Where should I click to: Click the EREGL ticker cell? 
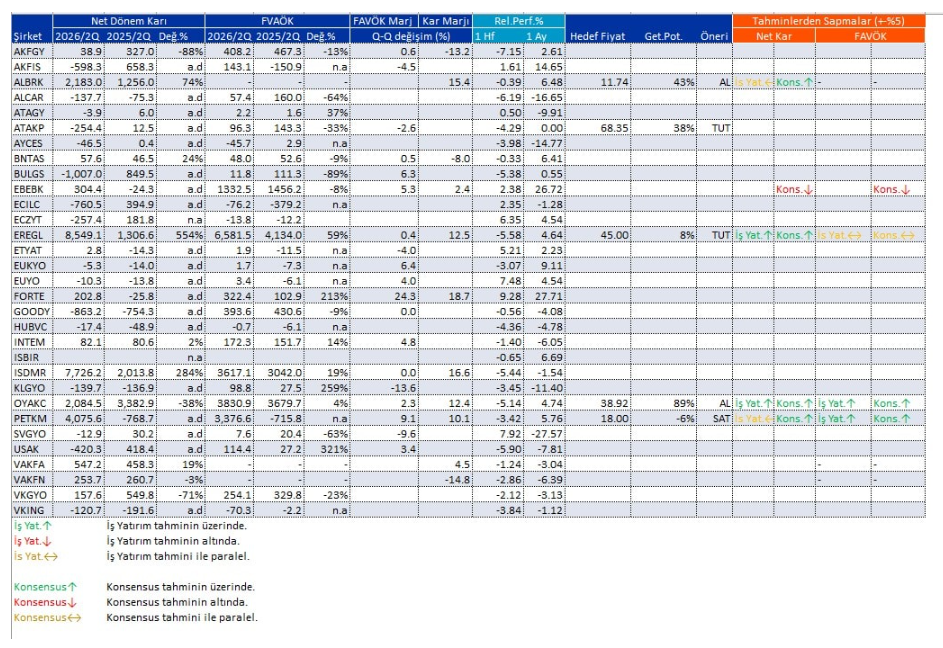click(32, 235)
